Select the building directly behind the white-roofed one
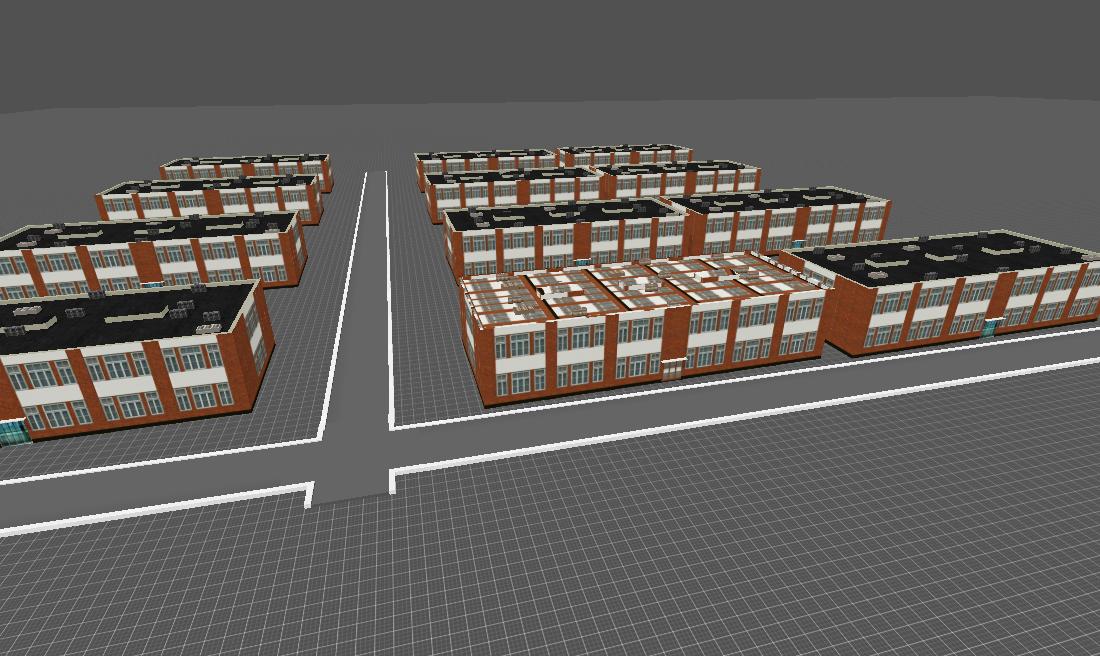This screenshot has height=656, width=1100. click(x=560, y=235)
